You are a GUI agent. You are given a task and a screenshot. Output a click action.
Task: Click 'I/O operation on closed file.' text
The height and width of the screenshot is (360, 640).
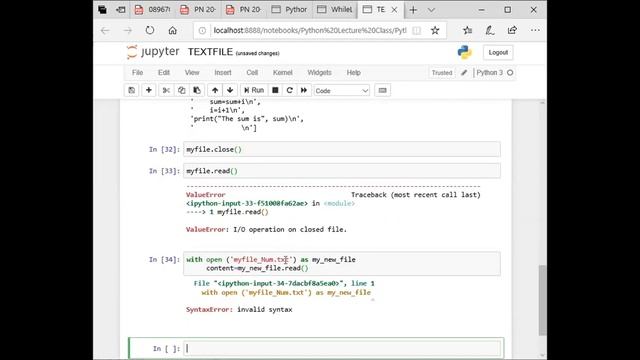[x=290, y=230]
